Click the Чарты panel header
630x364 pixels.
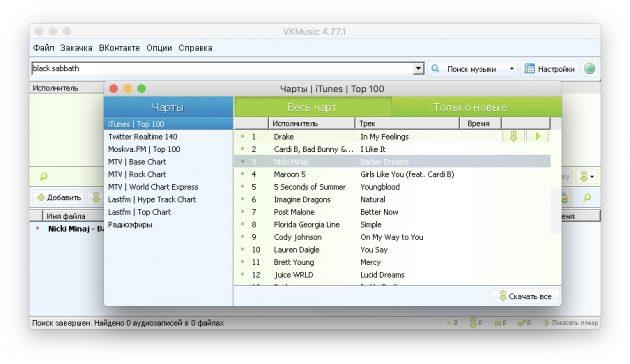pos(168,107)
